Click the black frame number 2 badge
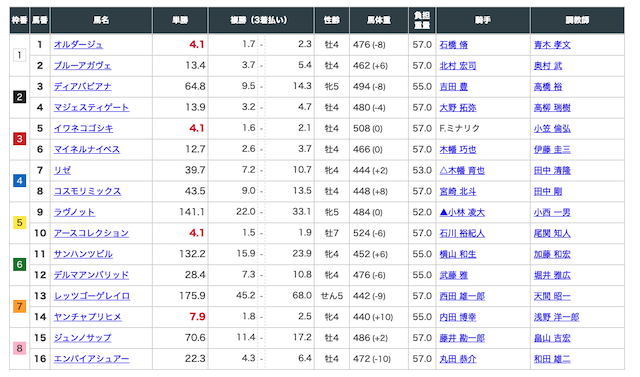This screenshot has width=640, height=377. pos(19,97)
